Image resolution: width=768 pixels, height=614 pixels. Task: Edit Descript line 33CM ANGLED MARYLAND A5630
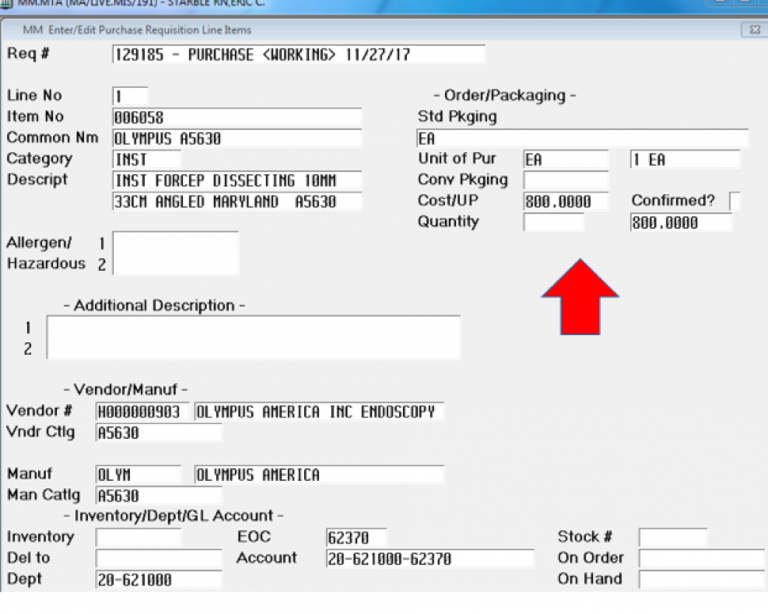[x=237, y=202]
